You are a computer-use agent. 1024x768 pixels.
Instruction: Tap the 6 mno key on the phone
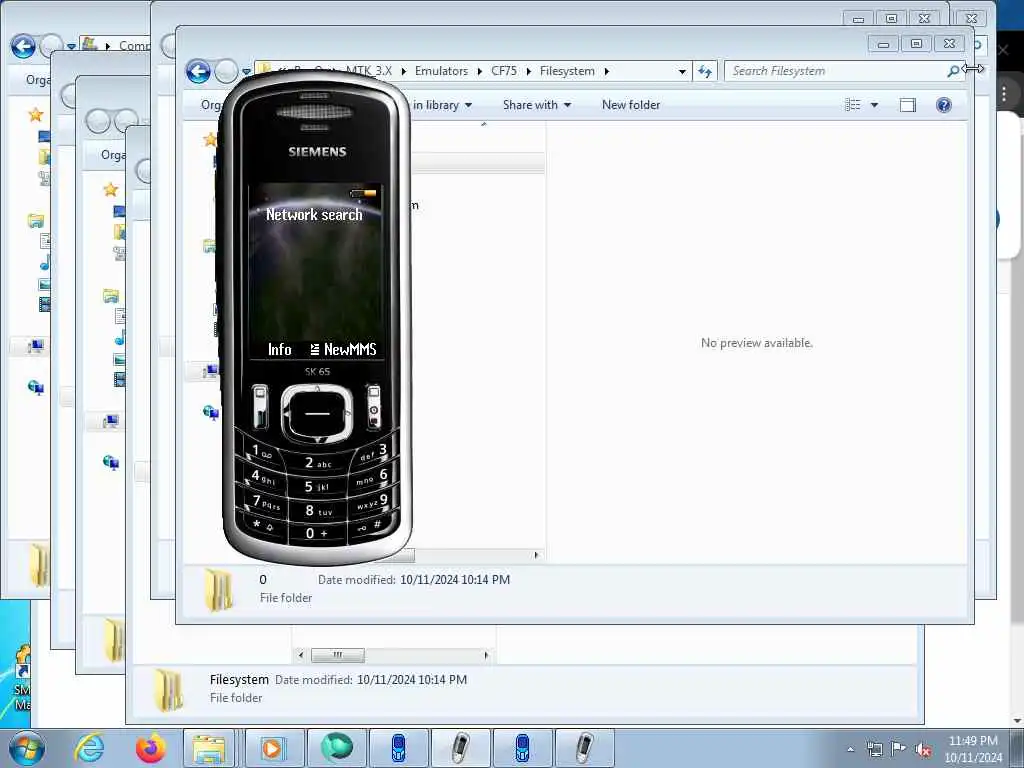(x=372, y=477)
